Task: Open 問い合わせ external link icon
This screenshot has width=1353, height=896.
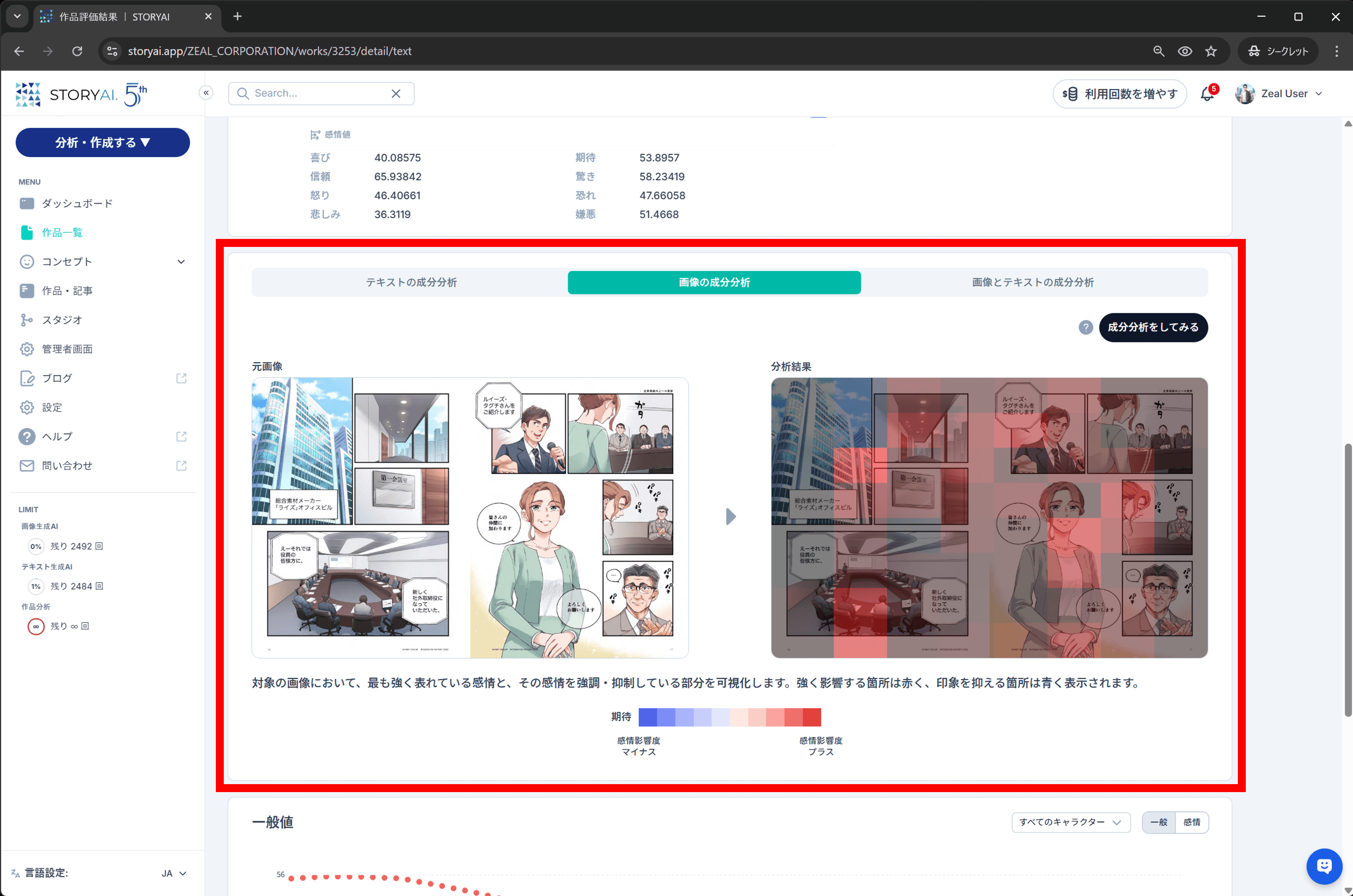Action: tap(181, 466)
